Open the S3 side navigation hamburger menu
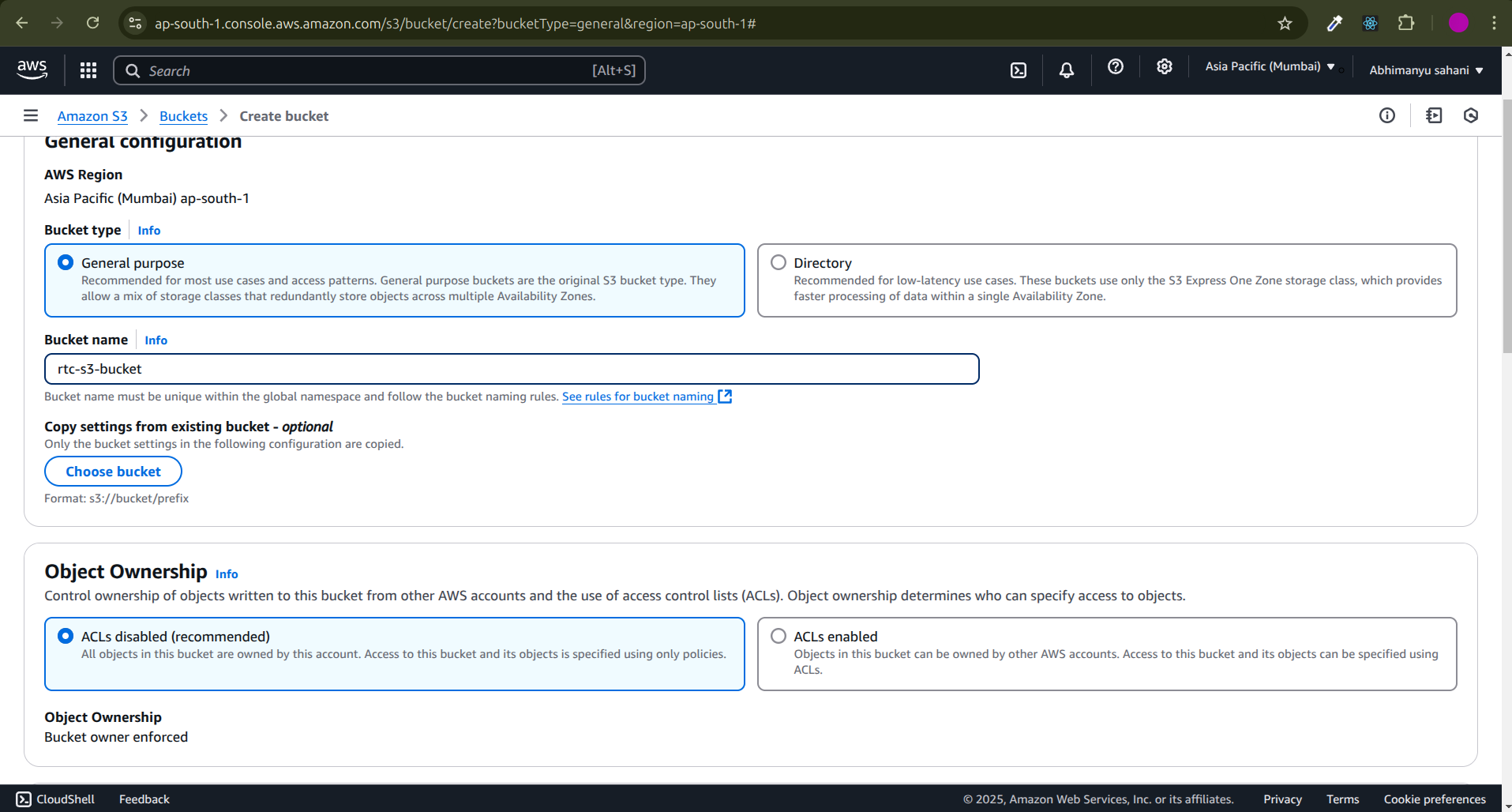The width and height of the screenshot is (1512, 812). point(31,115)
